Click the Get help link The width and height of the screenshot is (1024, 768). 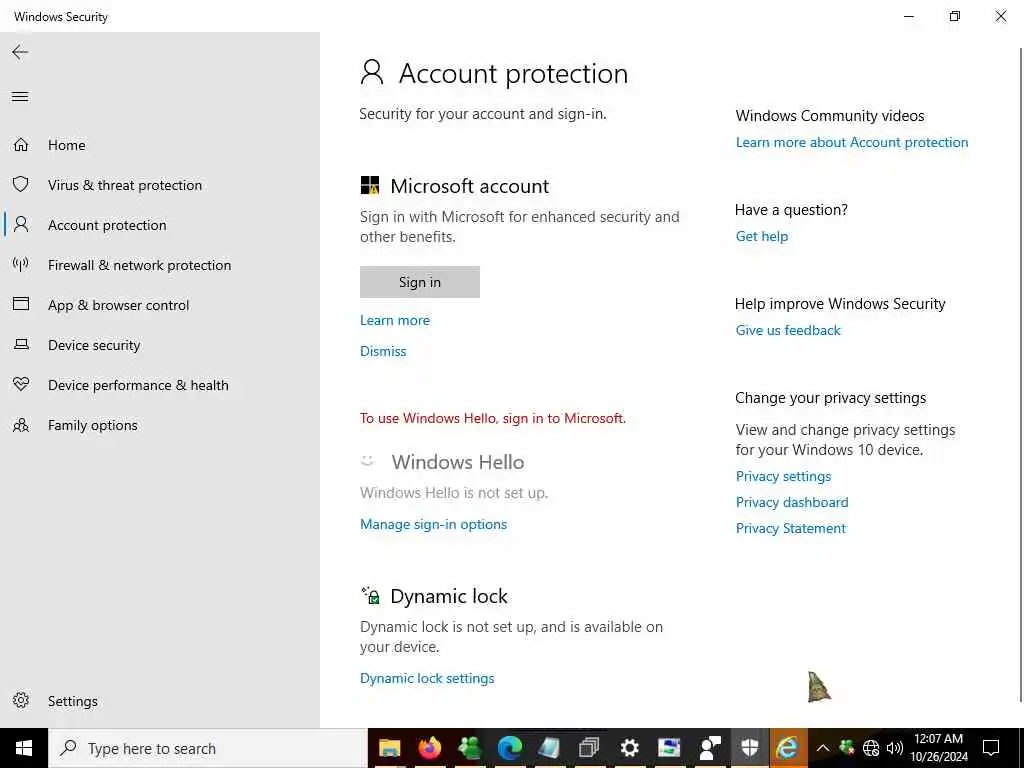[x=761, y=236]
